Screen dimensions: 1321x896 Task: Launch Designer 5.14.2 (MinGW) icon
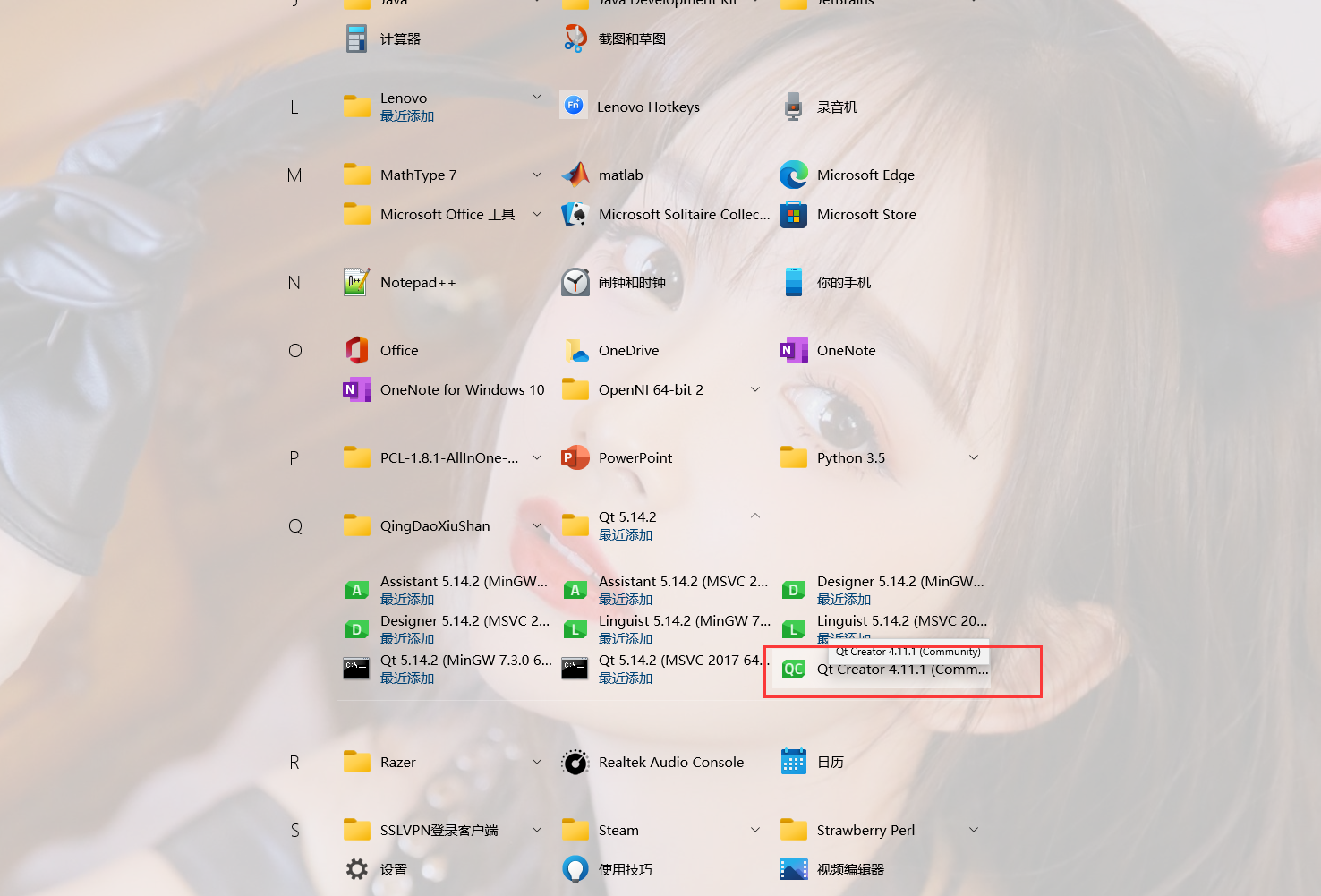click(x=794, y=590)
